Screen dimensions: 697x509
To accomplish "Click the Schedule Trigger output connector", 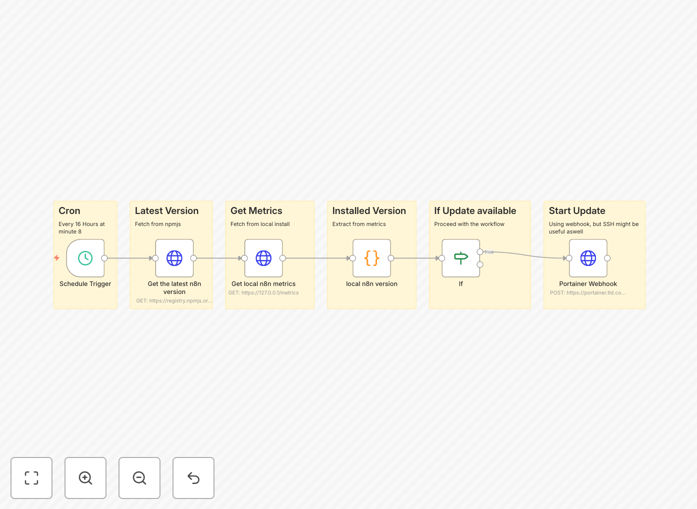I will 104,258.
